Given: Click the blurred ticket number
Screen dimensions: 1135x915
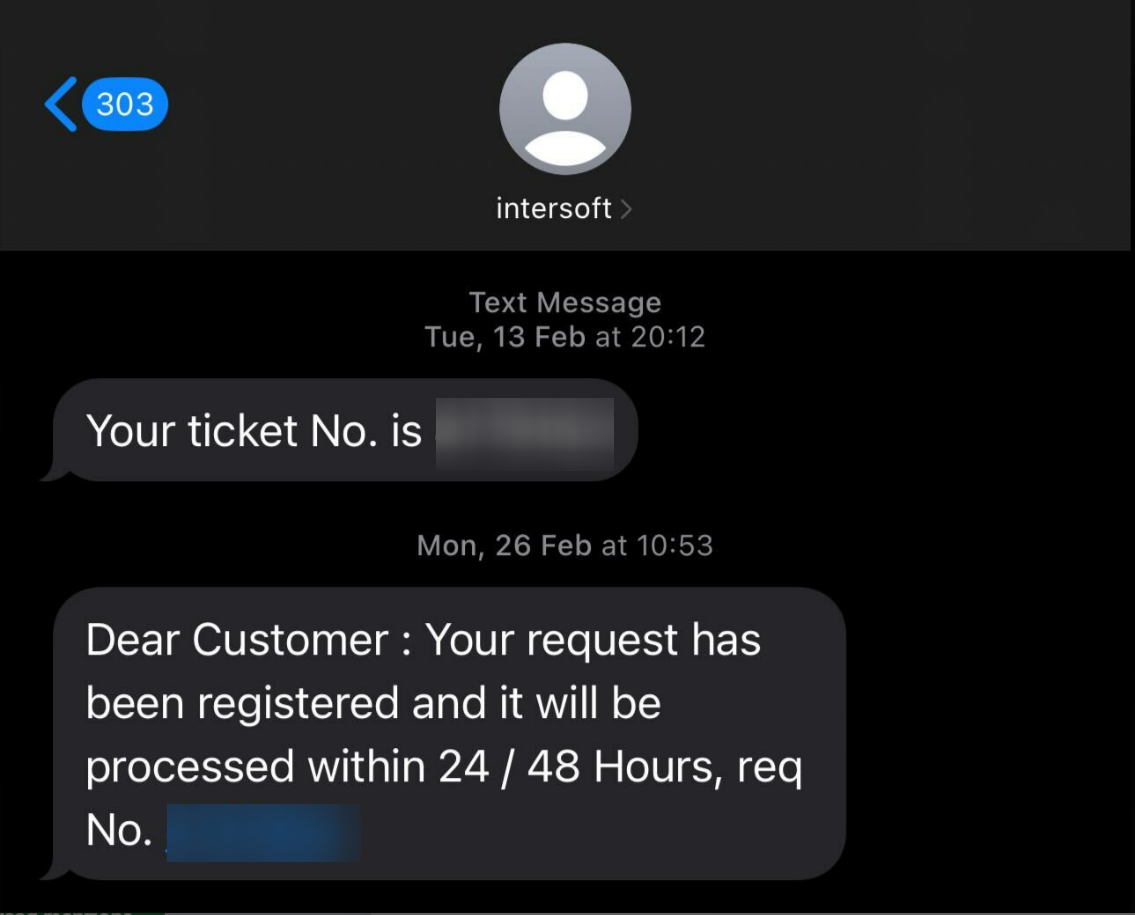Looking at the screenshot, I should [525, 433].
